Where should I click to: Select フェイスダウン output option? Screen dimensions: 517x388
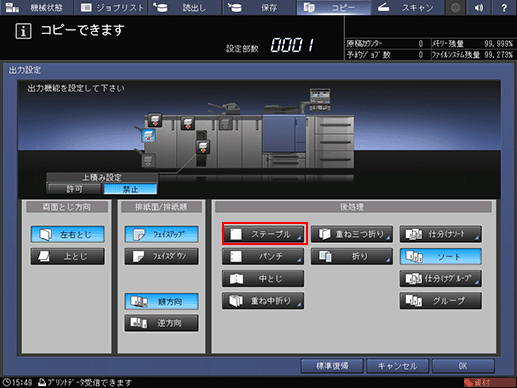coord(162,256)
